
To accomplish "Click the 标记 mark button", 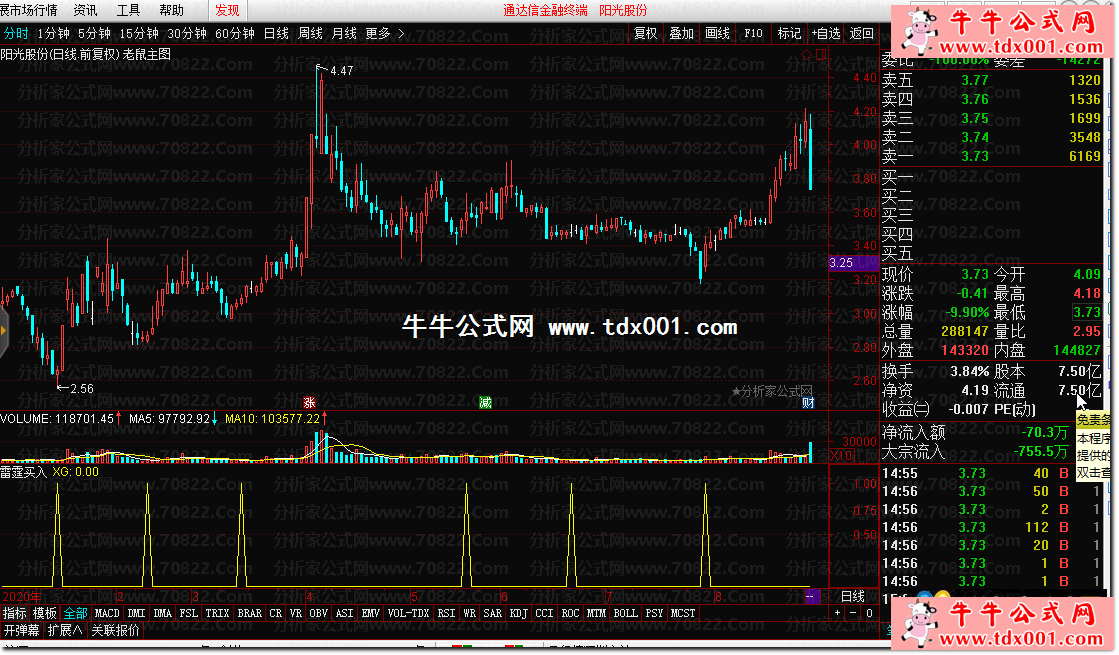I will coord(789,34).
